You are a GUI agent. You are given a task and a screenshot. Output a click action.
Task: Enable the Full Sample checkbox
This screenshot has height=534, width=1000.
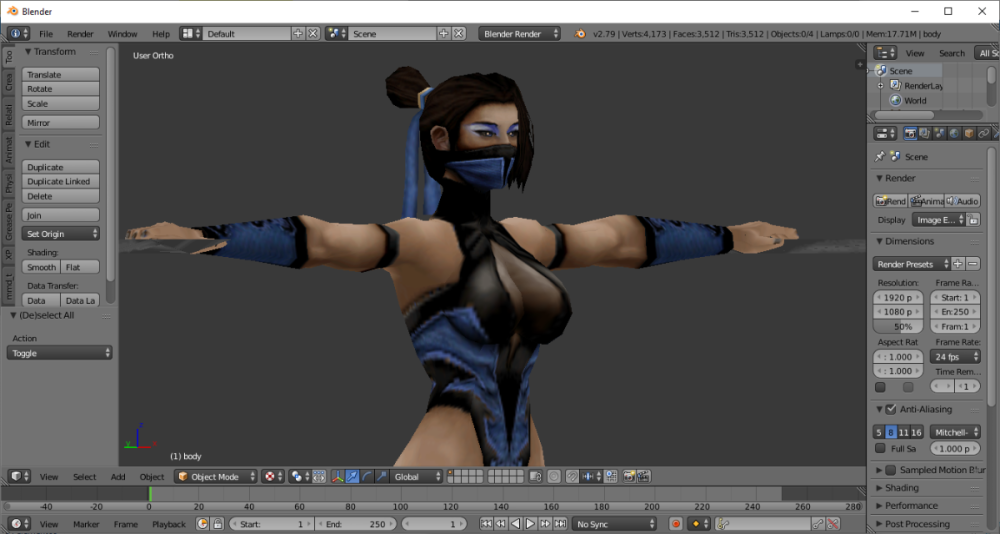coord(880,449)
